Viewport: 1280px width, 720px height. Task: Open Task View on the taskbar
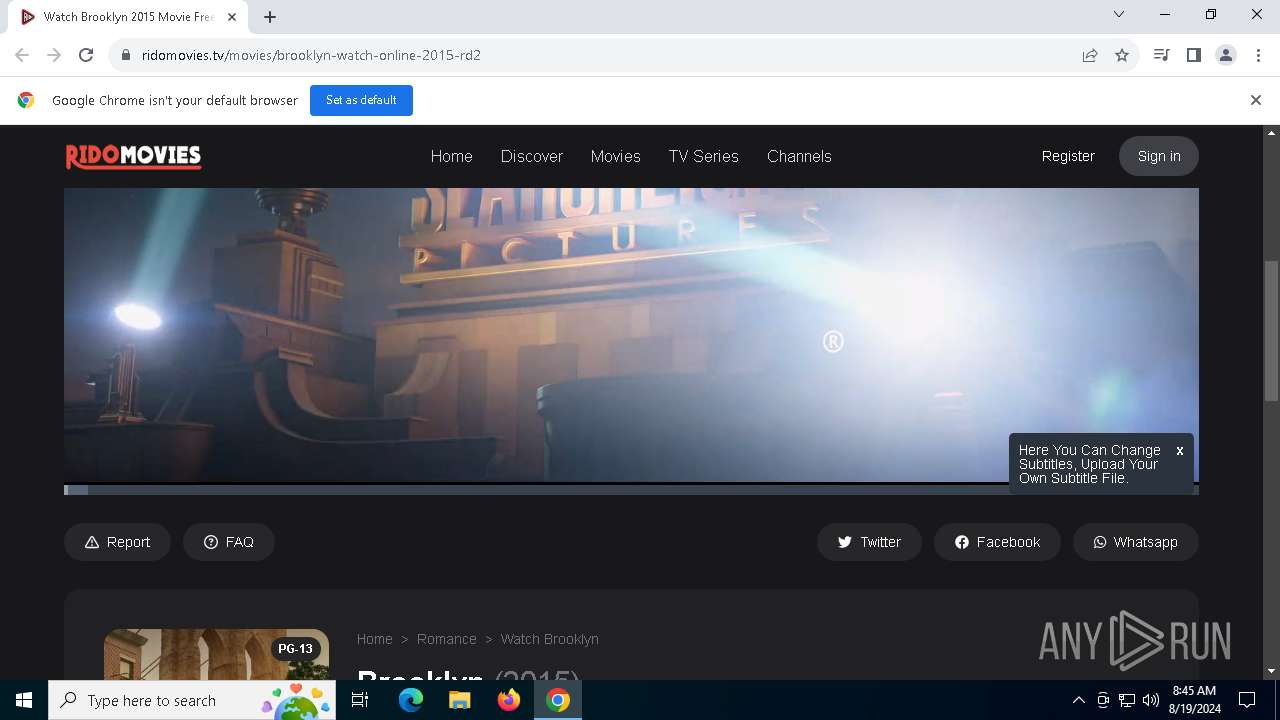coord(361,700)
